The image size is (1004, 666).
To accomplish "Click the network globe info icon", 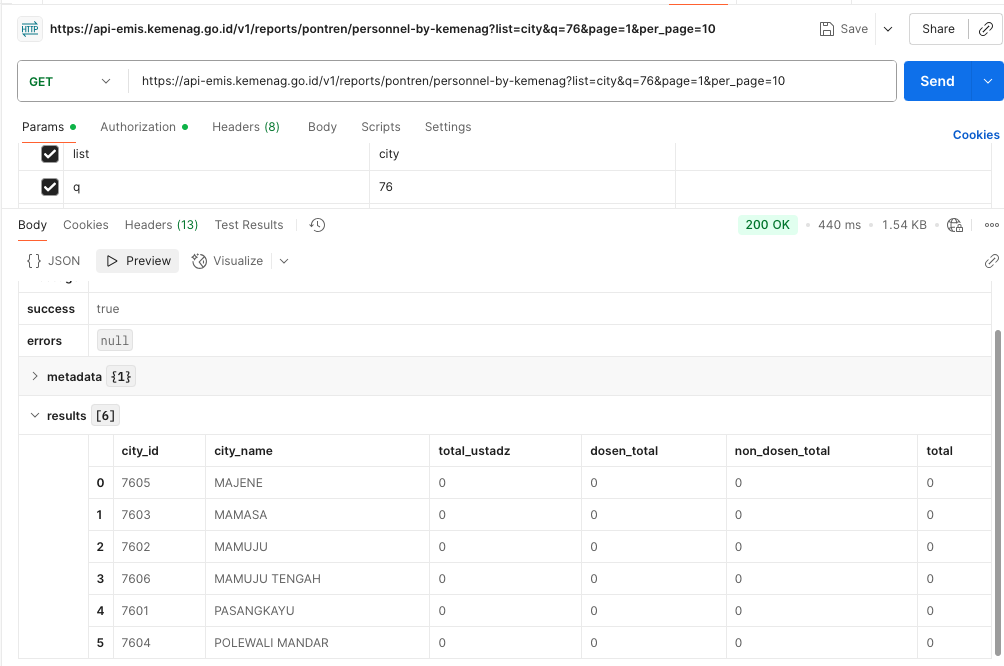I will tap(955, 225).
